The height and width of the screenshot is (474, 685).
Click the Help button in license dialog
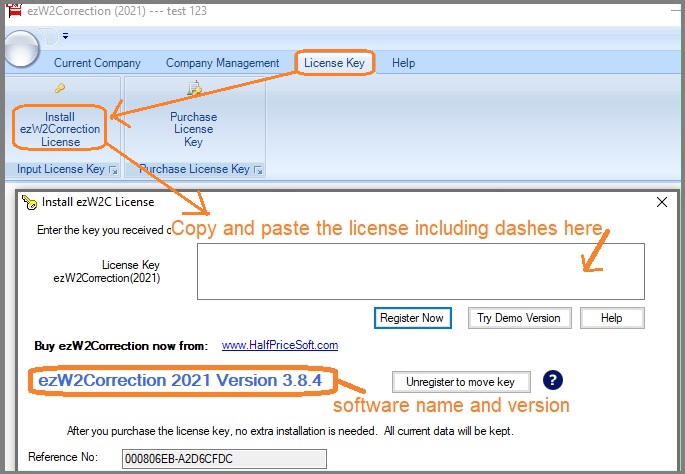611,318
